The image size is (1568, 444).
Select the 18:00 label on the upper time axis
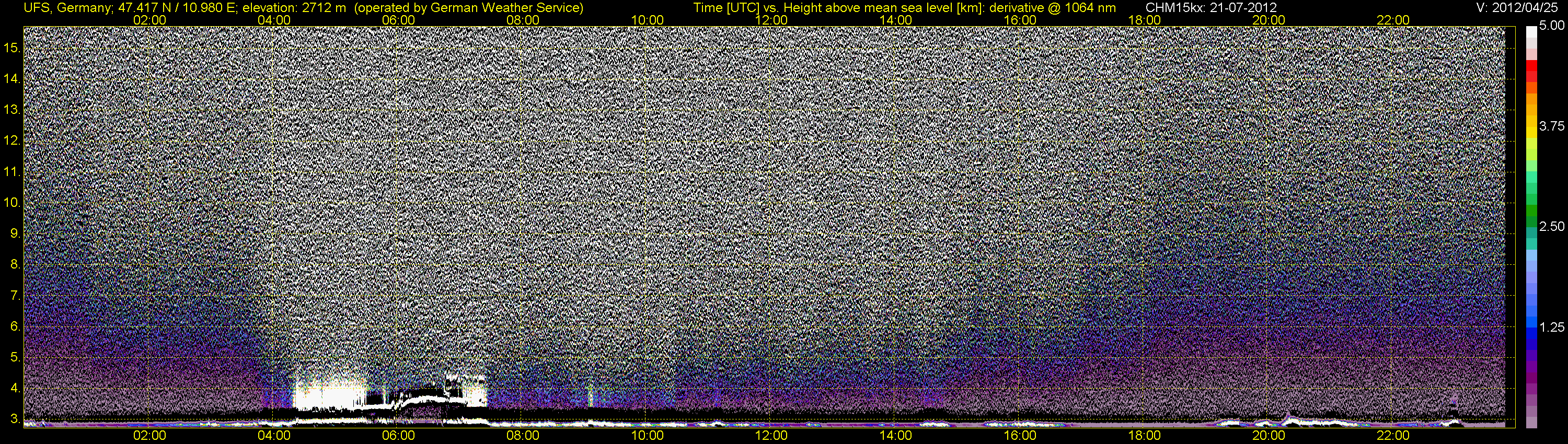coord(1144,20)
